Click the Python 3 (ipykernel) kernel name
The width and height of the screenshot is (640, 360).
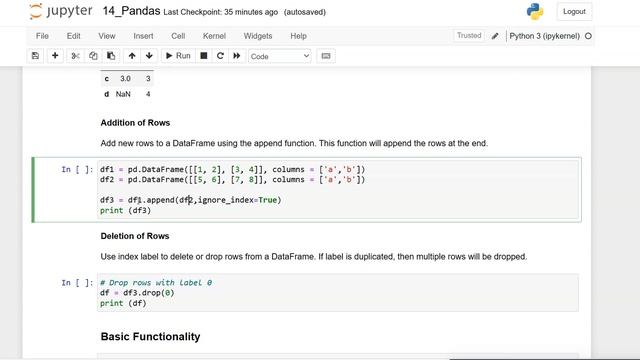coord(544,36)
